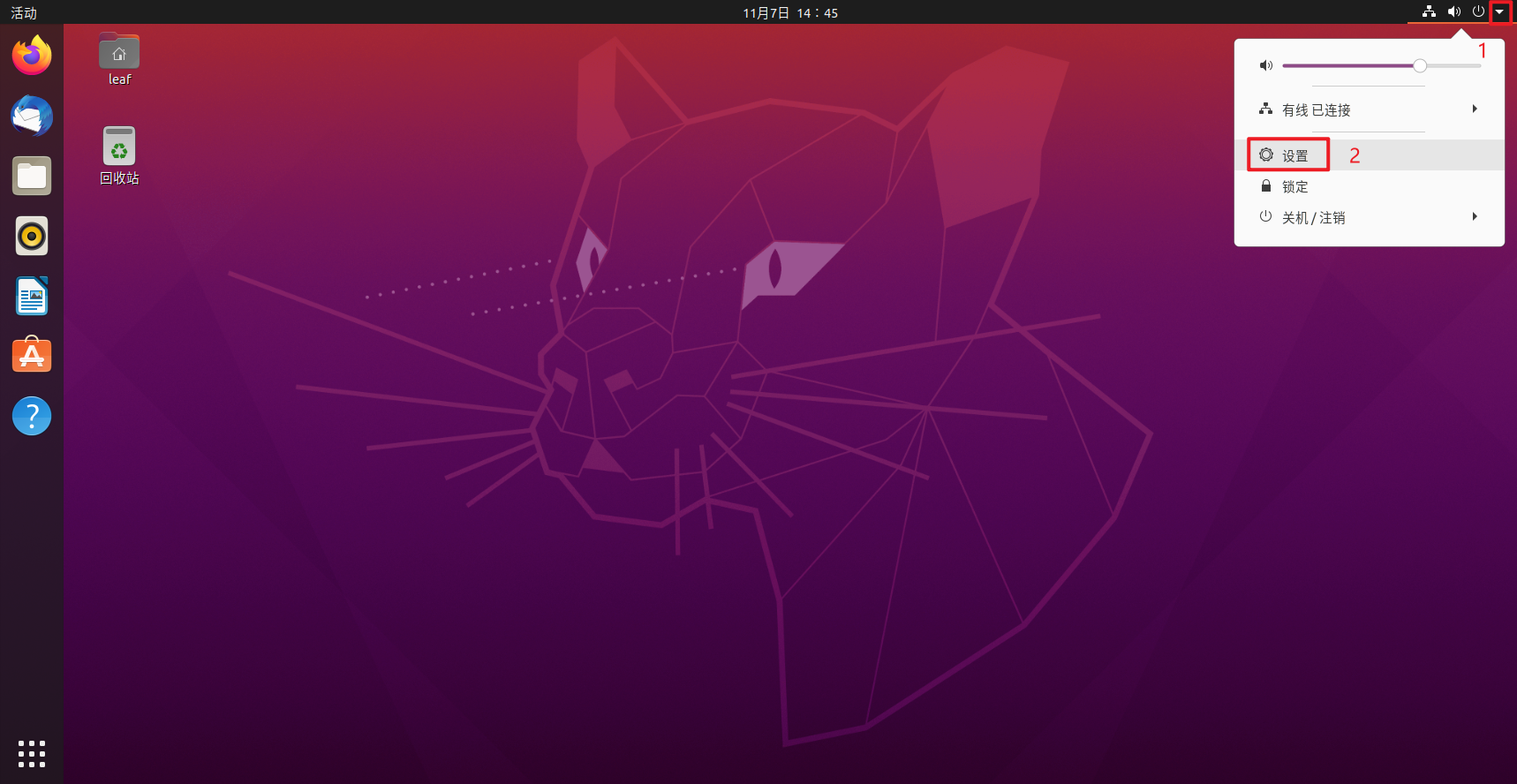
Task: Click the gear icon next to 设置
Action: point(1266,155)
